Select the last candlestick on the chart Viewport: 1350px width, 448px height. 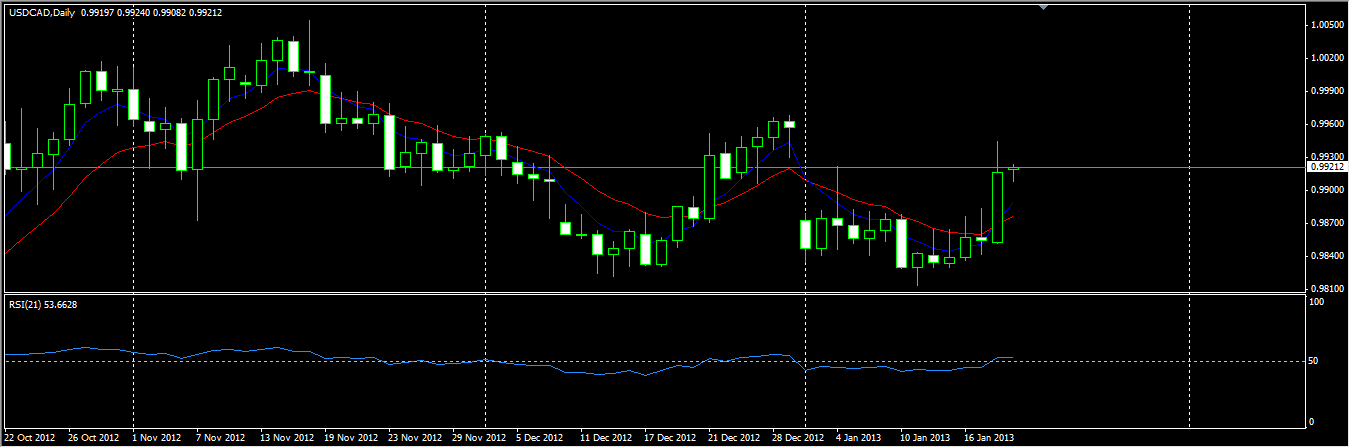(1013, 170)
